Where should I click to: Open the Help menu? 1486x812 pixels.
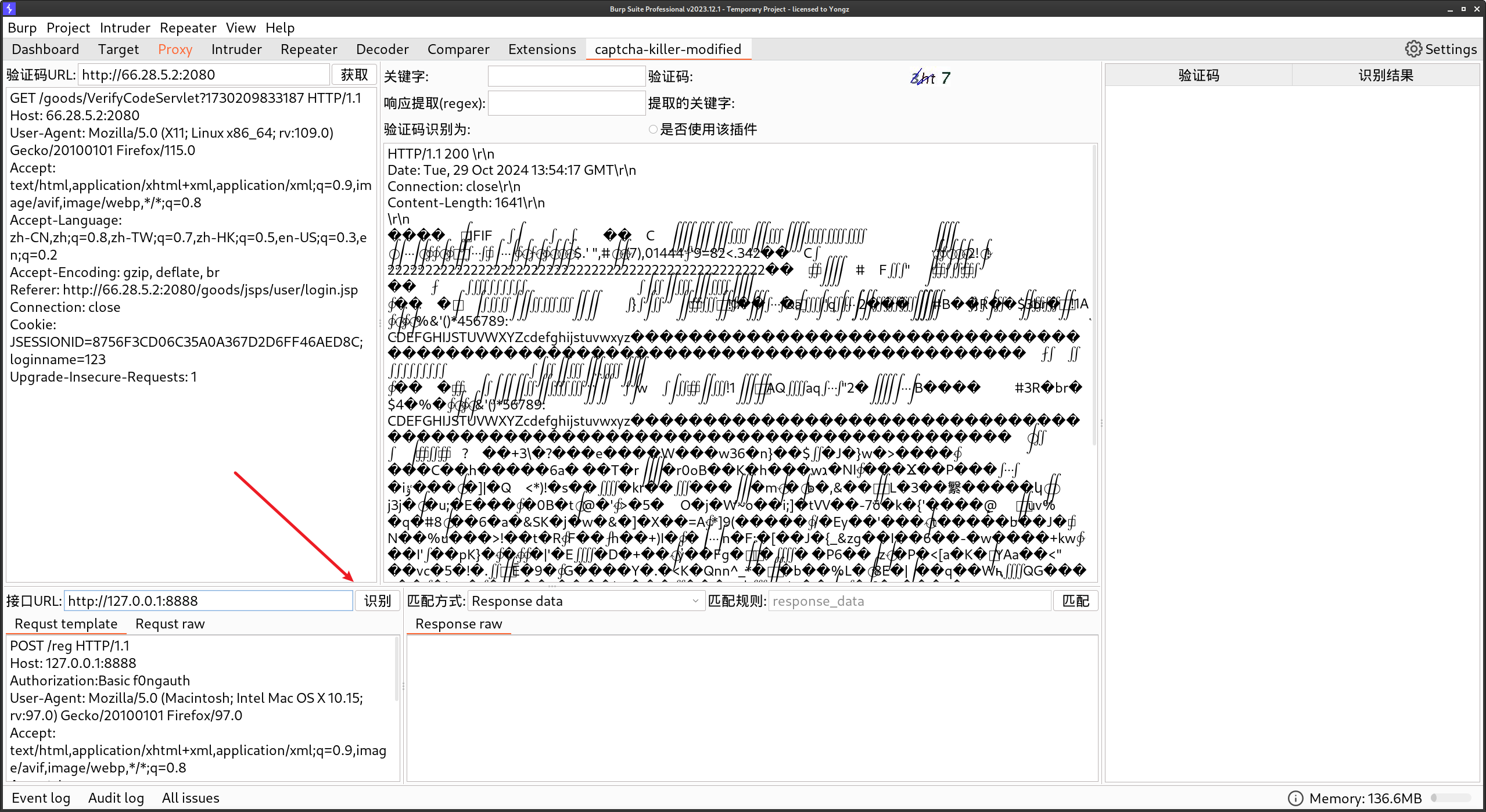click(x=280, y=28)
